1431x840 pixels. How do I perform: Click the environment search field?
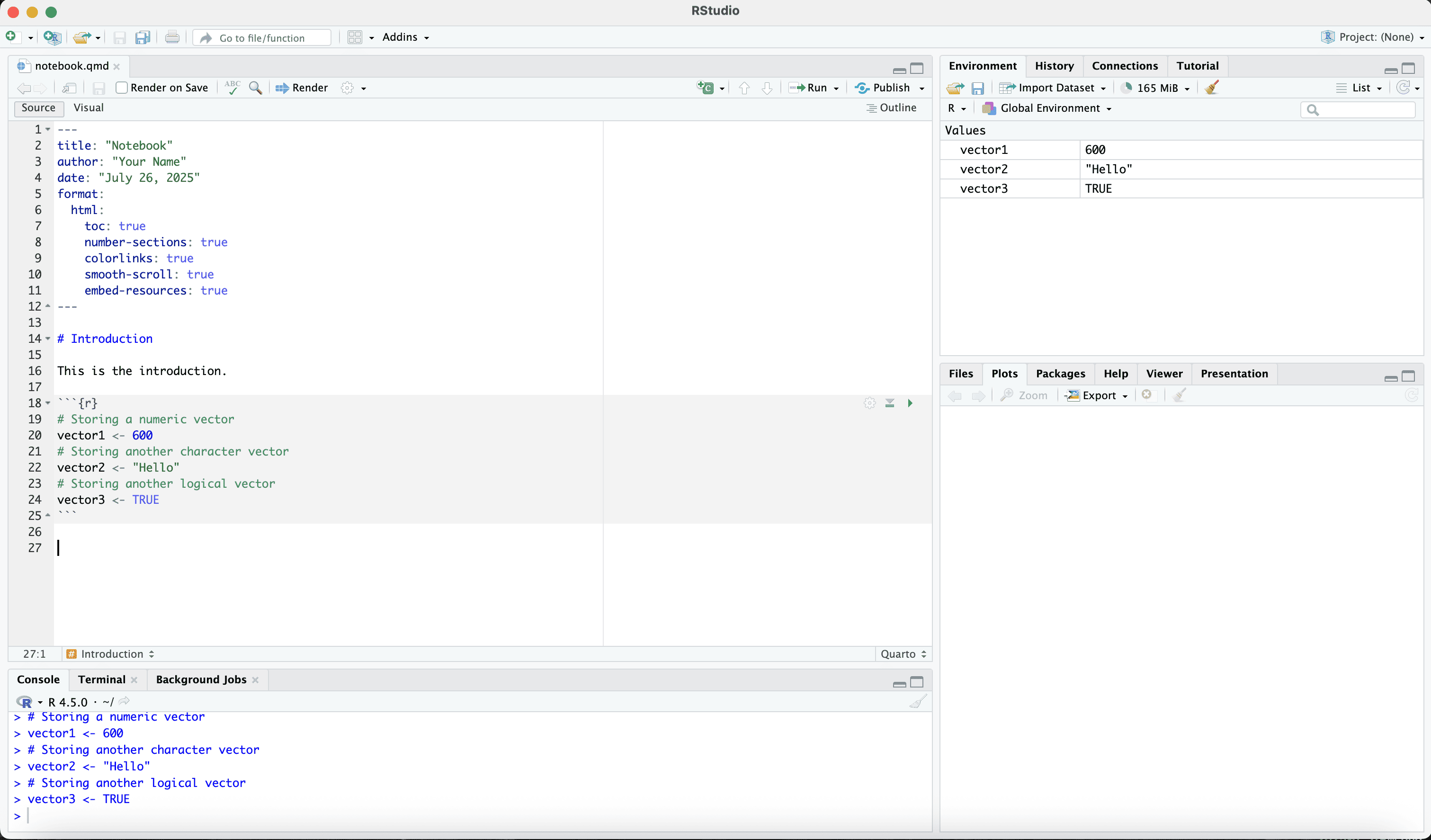point(1363,109)
